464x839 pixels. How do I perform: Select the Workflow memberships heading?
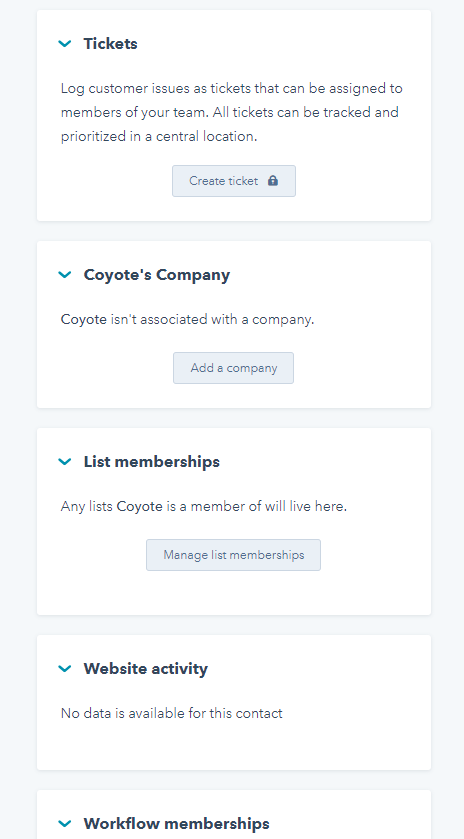pyautogui.click(x=177, y=823)
